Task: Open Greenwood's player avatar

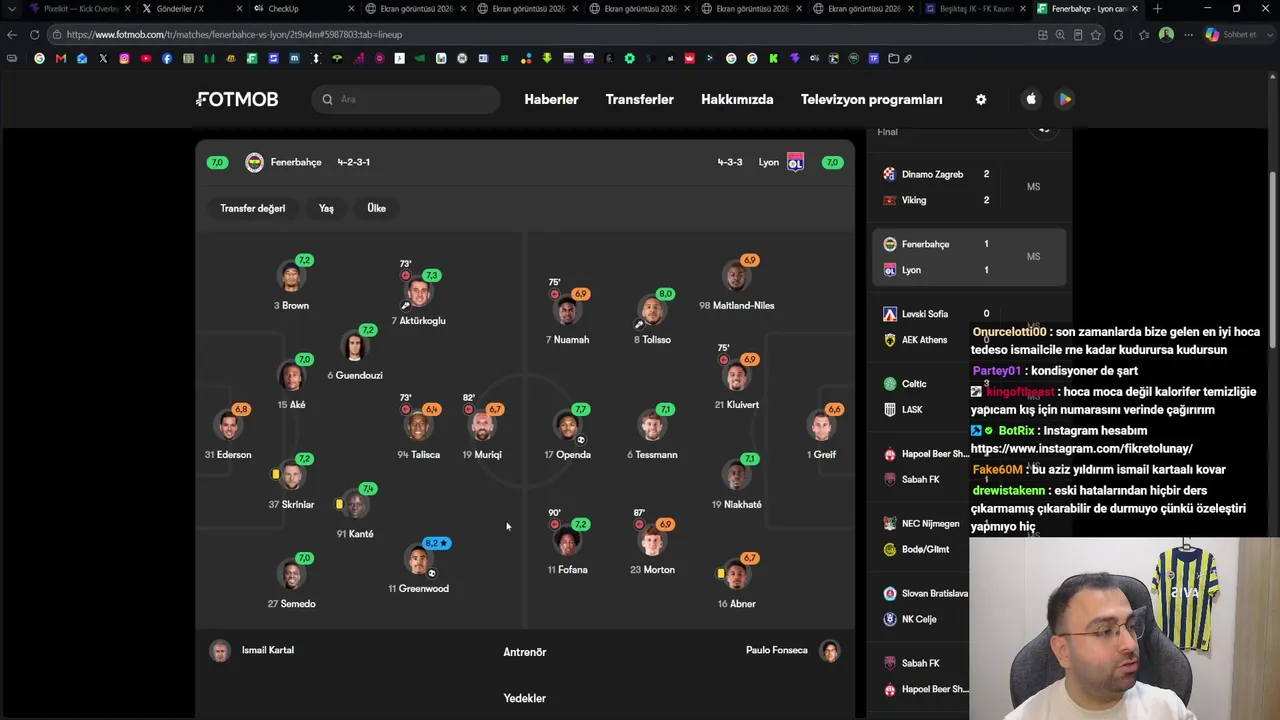Action: tap(419, 561)
